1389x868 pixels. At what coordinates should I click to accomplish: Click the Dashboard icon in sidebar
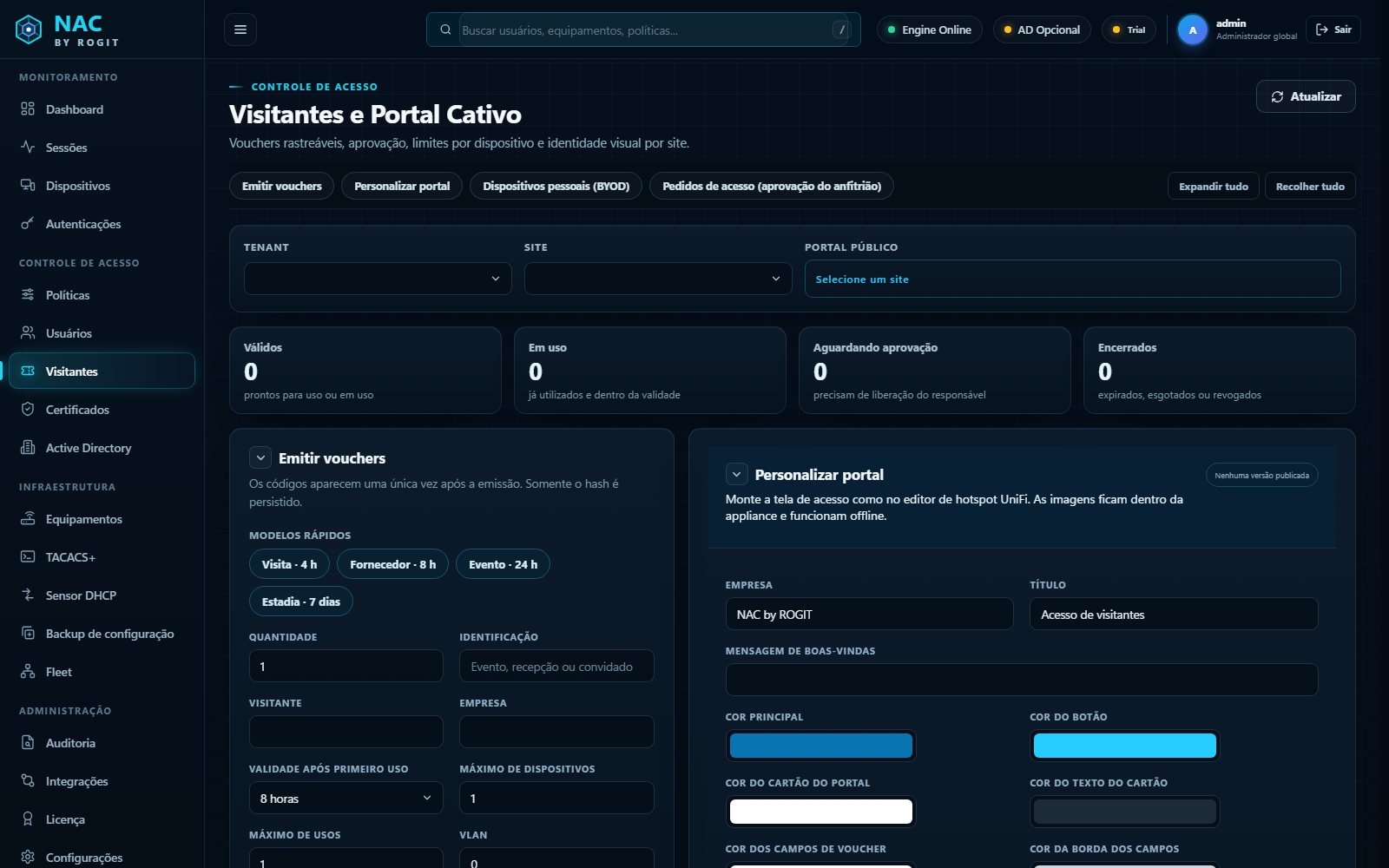tap(28, 109)
